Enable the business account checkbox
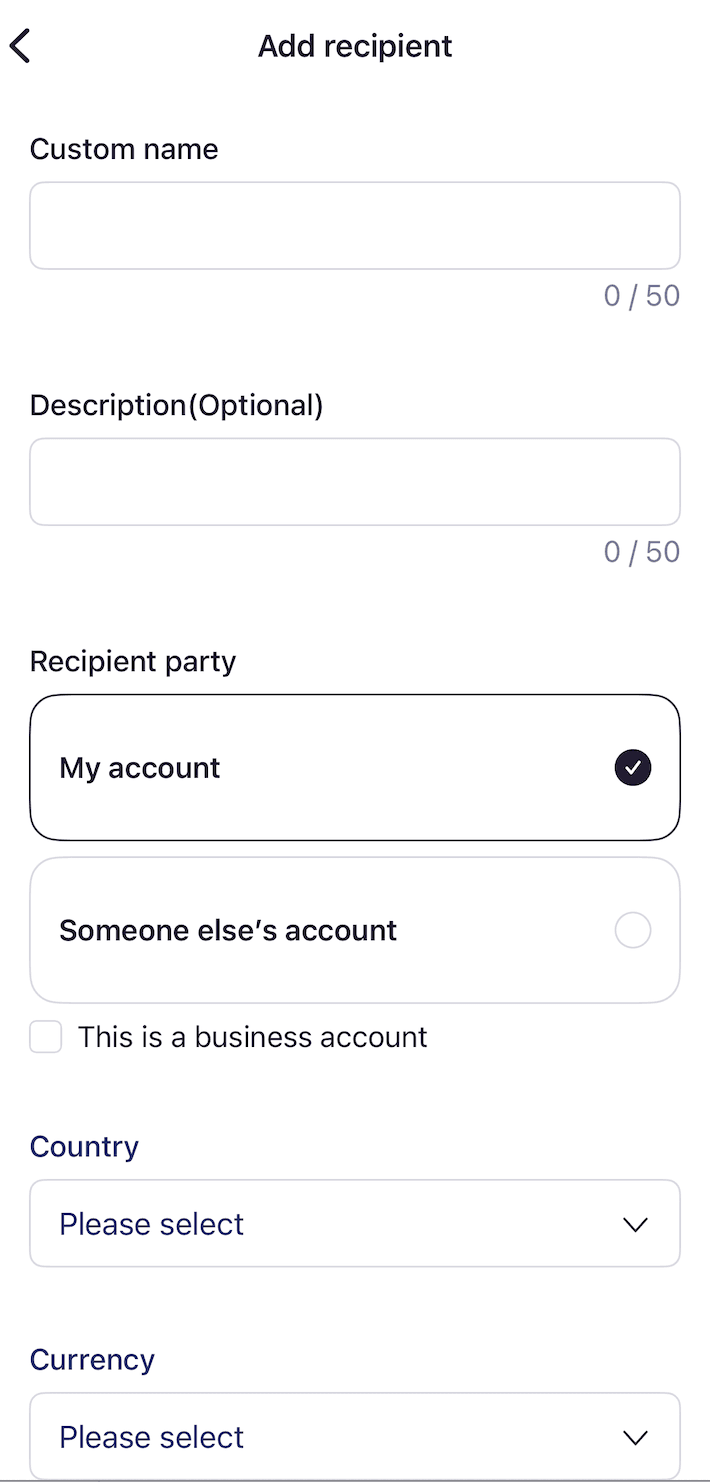710x1482 pixels. coord(46,1037)
